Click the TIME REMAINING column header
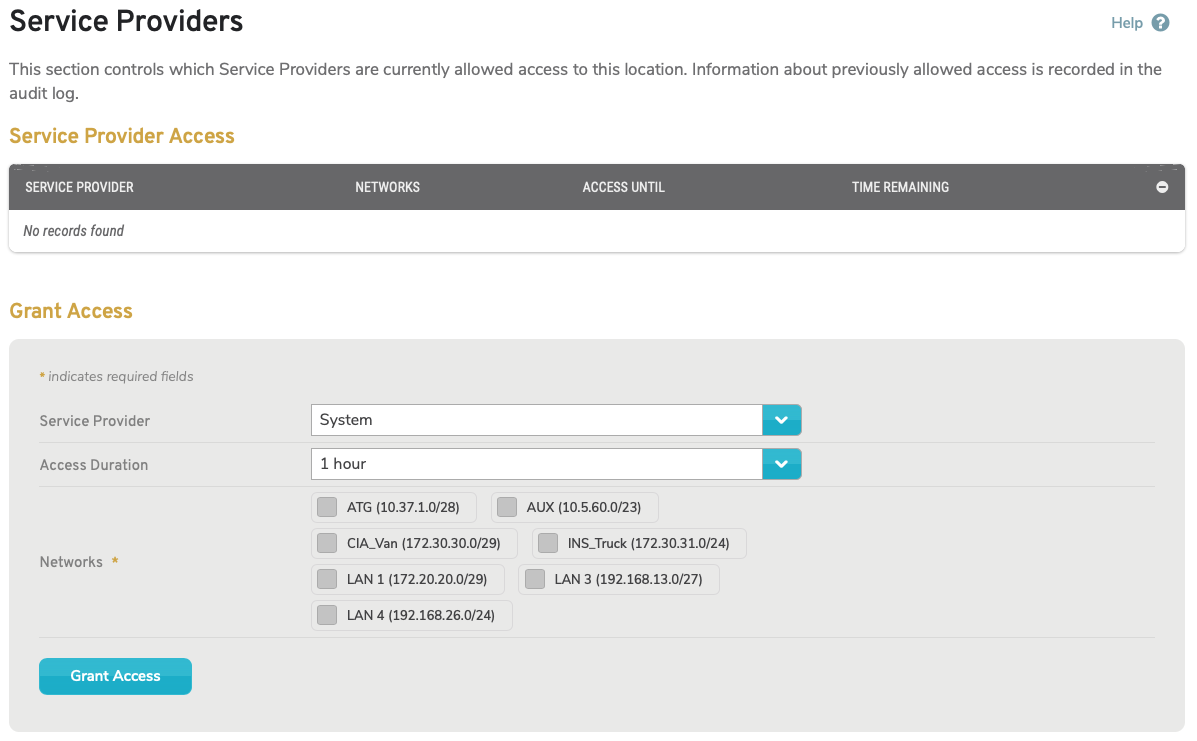 (900, 187)
